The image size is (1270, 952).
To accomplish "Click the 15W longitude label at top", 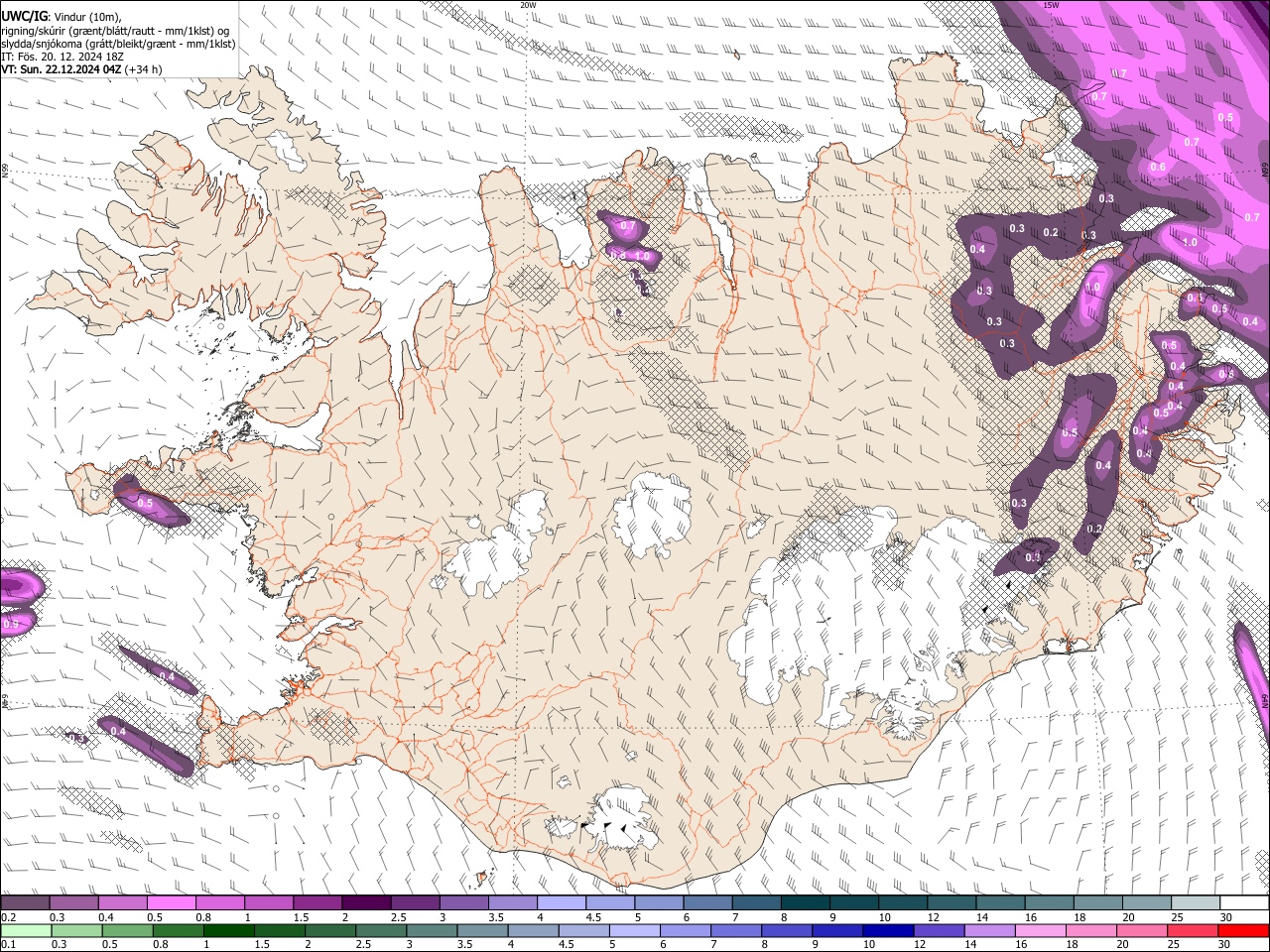I will (1051, 5).
